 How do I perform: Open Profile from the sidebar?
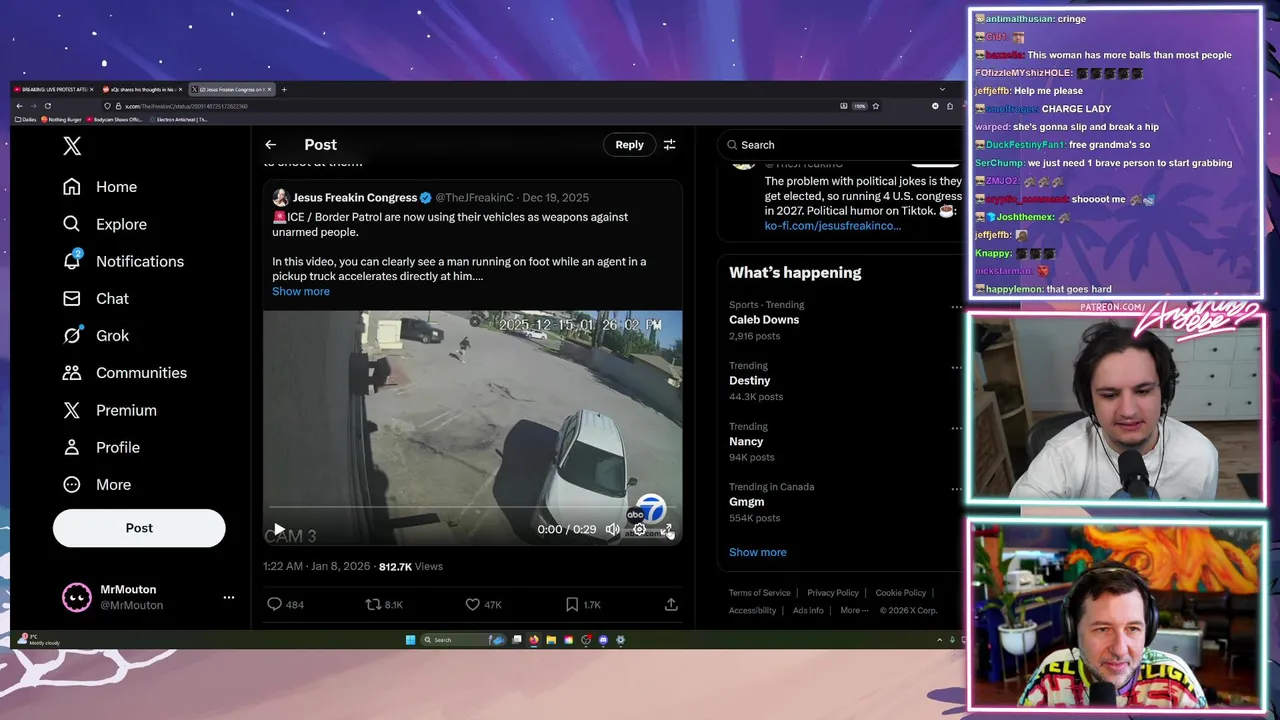101,447
